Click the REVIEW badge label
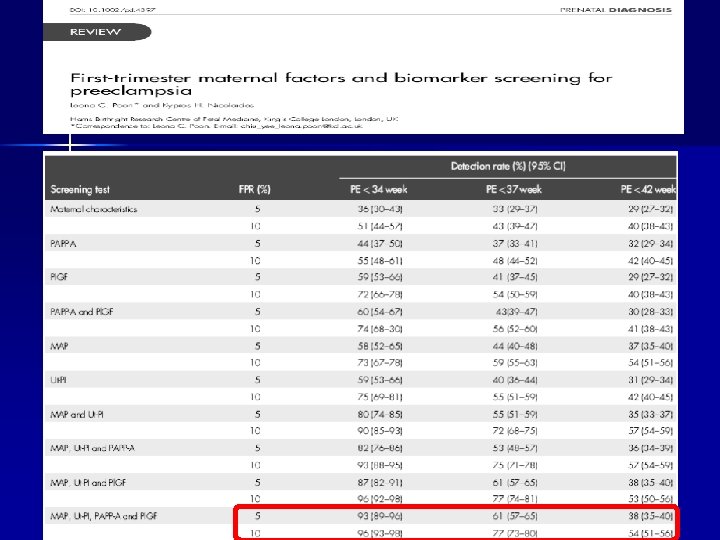 [x=96, y=32]
